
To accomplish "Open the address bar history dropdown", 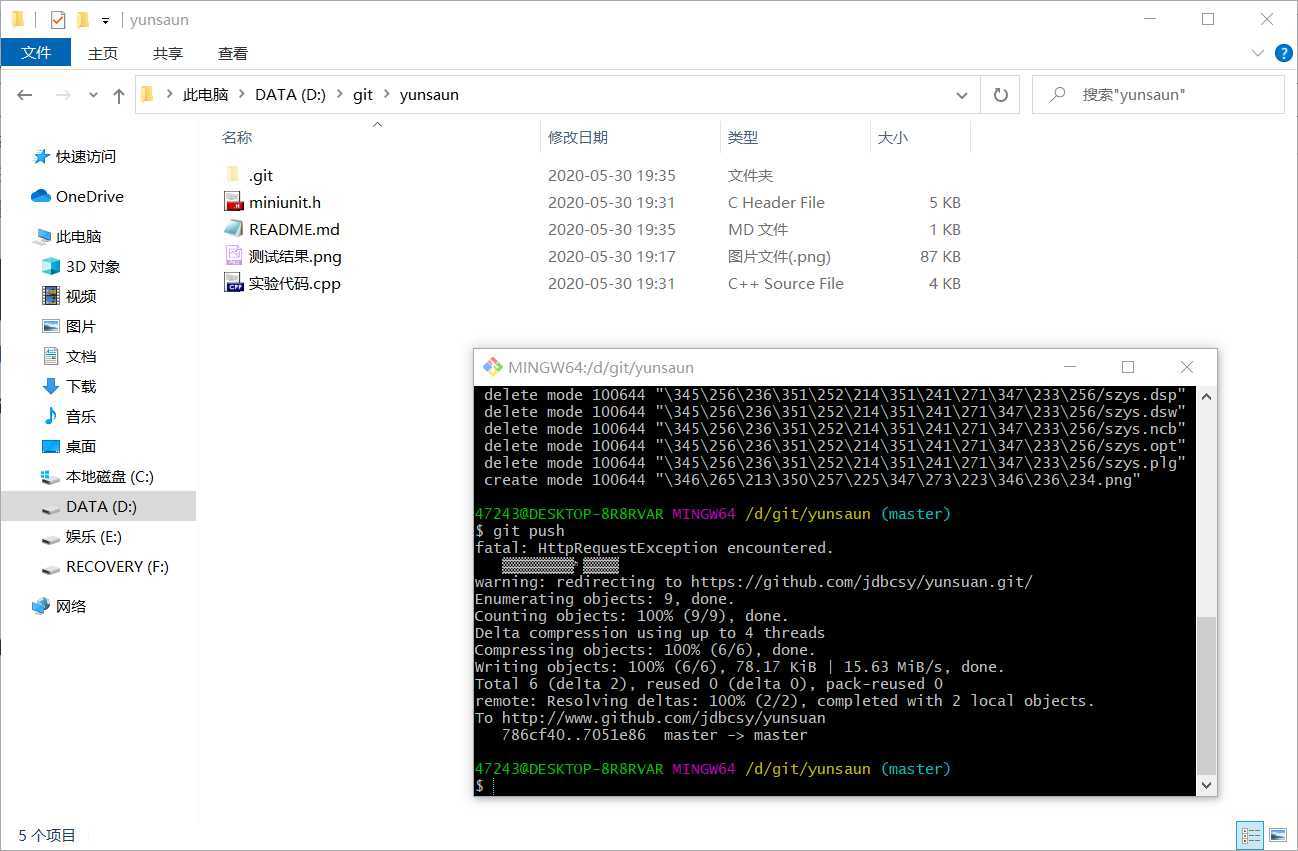I will click(x=962, y=95).
